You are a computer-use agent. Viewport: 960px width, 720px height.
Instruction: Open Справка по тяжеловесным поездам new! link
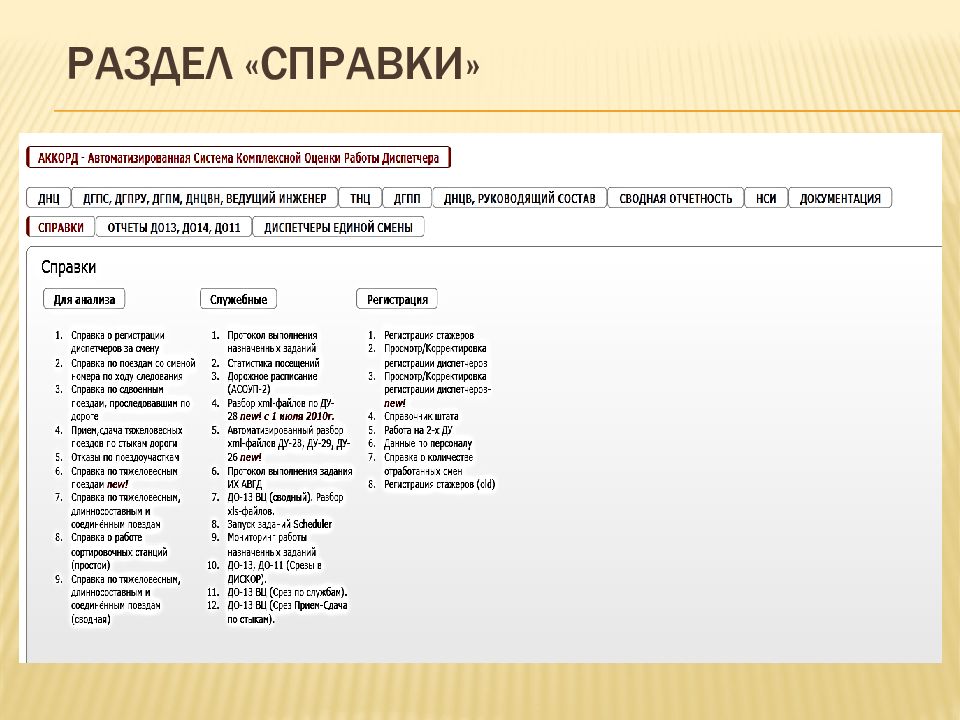(x=124, y=478)
